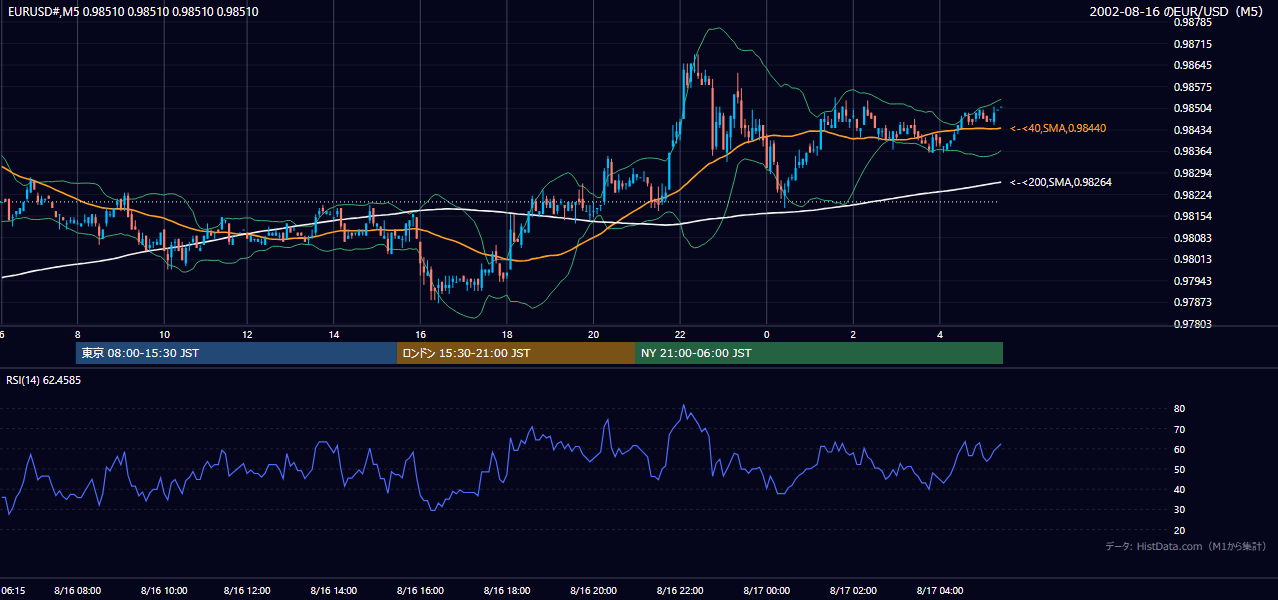The width and height of the screenshot is (1278, 600).
Task: Click the 8/17 04:00 time axis label
Action: click(x=938, y=591)
